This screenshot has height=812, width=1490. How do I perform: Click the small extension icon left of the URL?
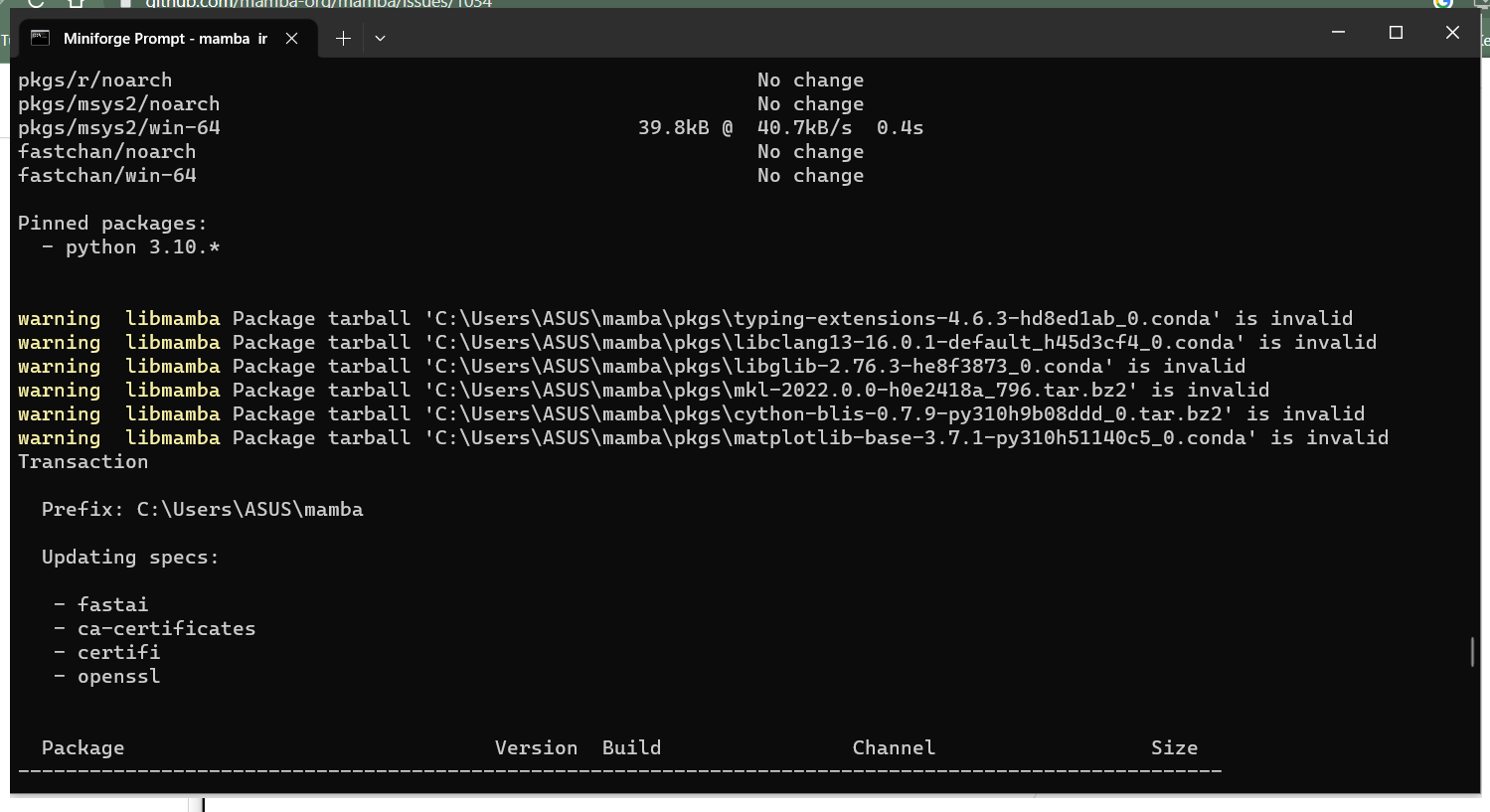[x=124, y=4]
